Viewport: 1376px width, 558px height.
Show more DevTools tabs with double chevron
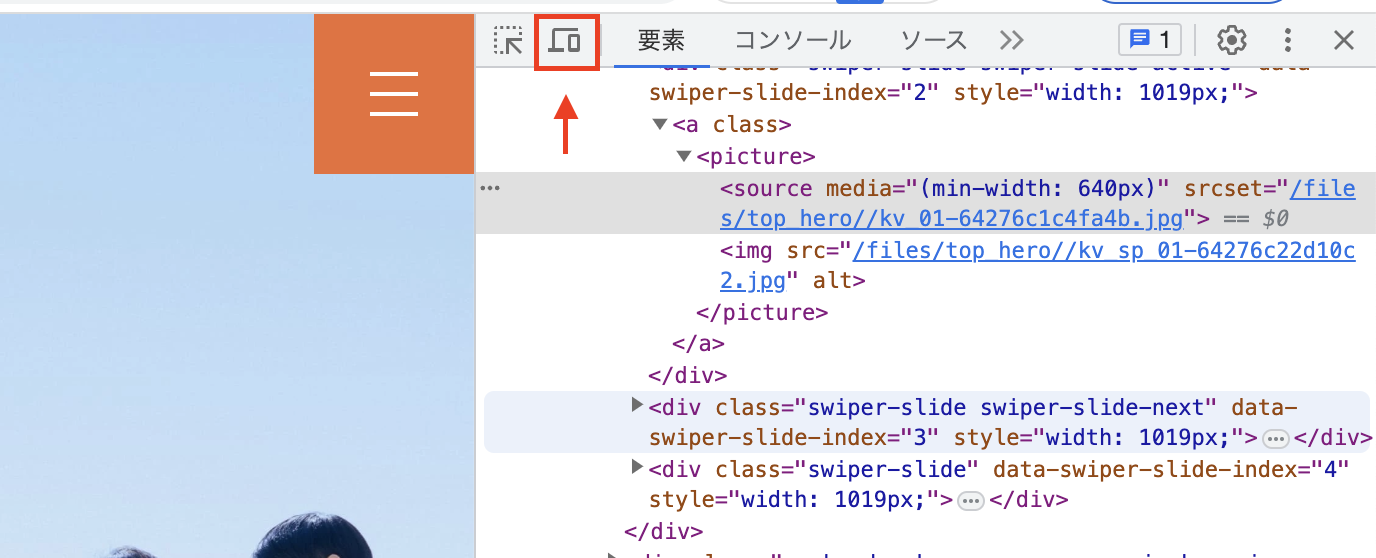(x=1012, y=41)
